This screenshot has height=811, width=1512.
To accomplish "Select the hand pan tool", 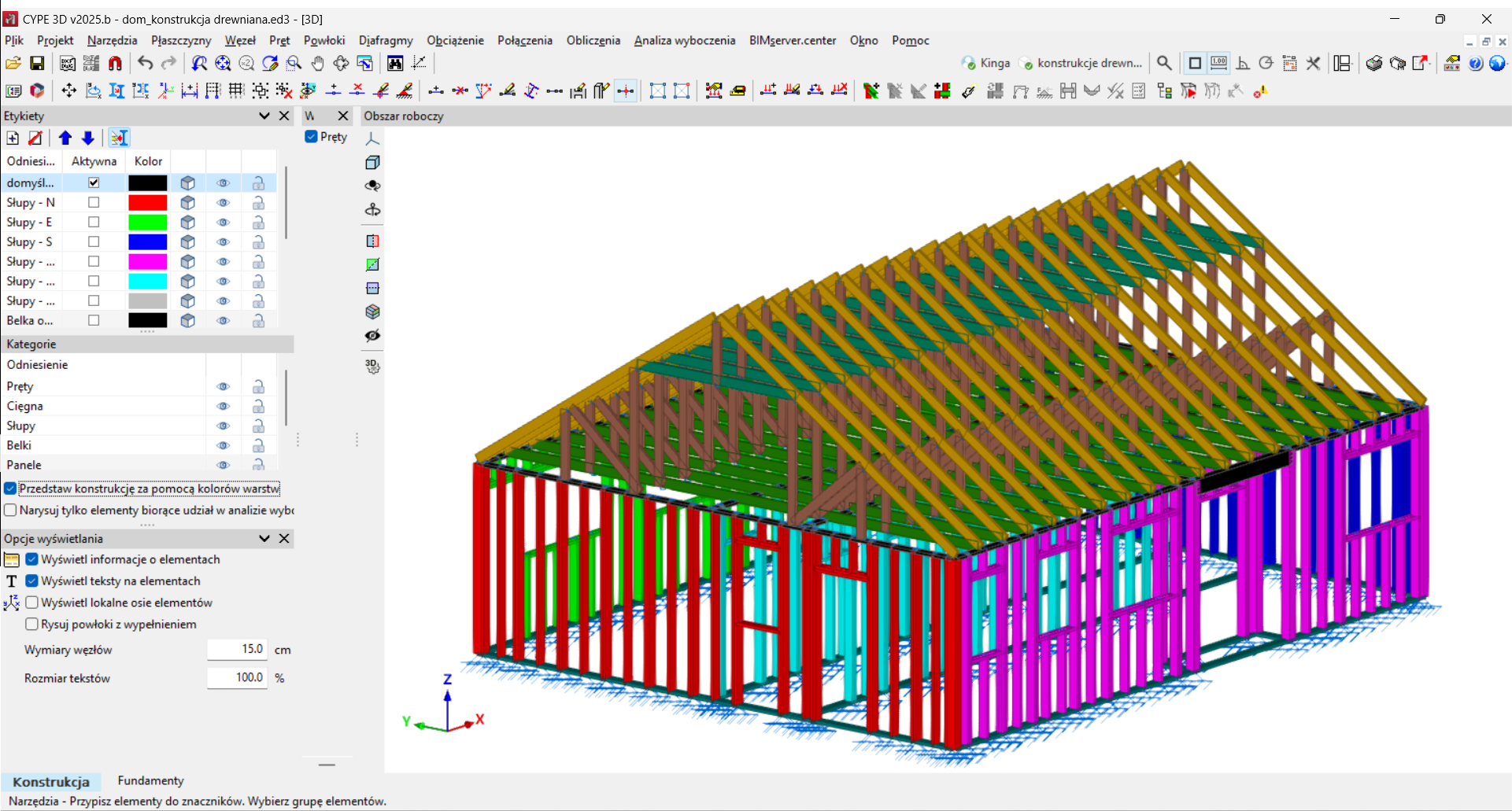I will pos(317,64).
